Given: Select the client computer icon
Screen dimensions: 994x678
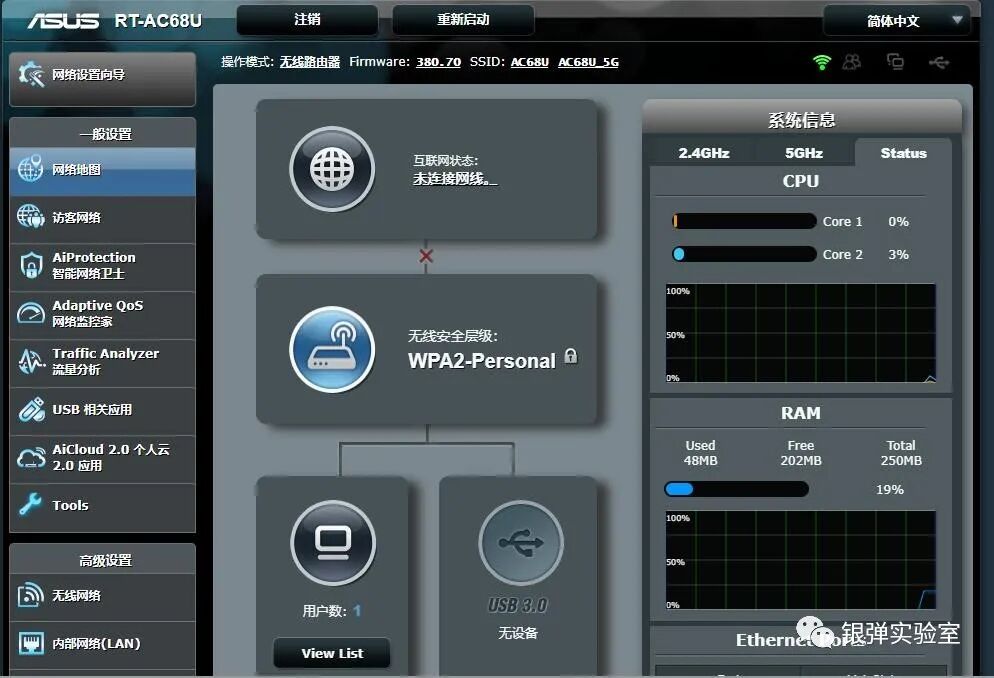Looking at the screenshot, I should point(333,542).
